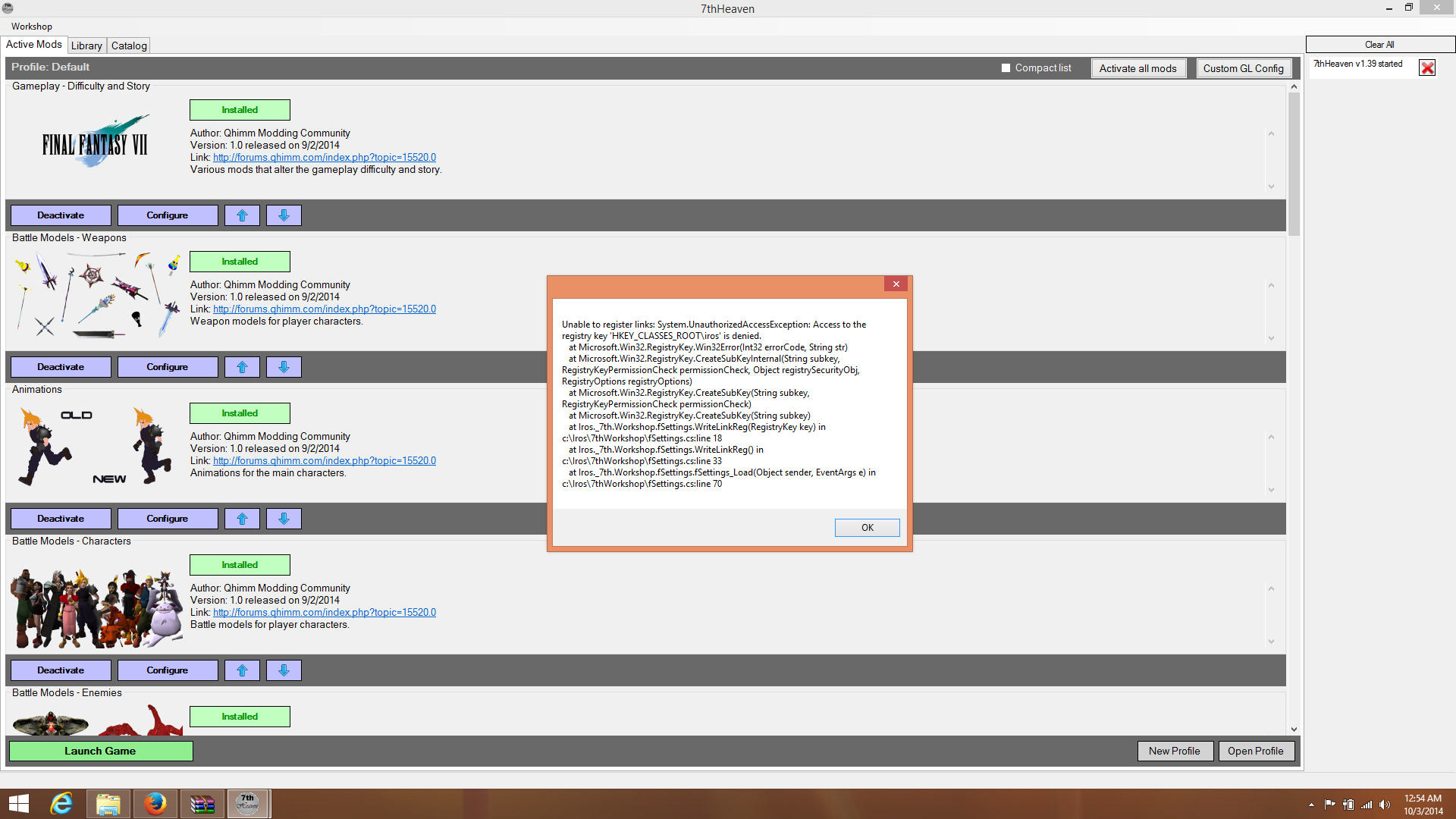The image size is (1456, 819).
Task: Create a New Profile
Action: (x=1175, y=751)
